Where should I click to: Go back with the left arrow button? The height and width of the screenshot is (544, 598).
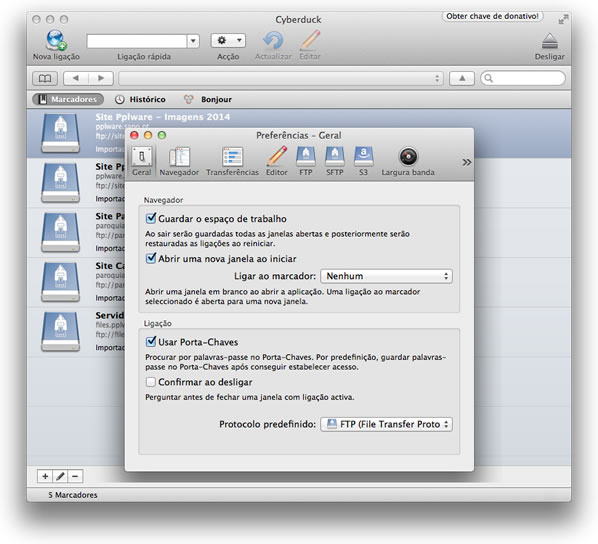pyautogui.click(x=76, y=78)
